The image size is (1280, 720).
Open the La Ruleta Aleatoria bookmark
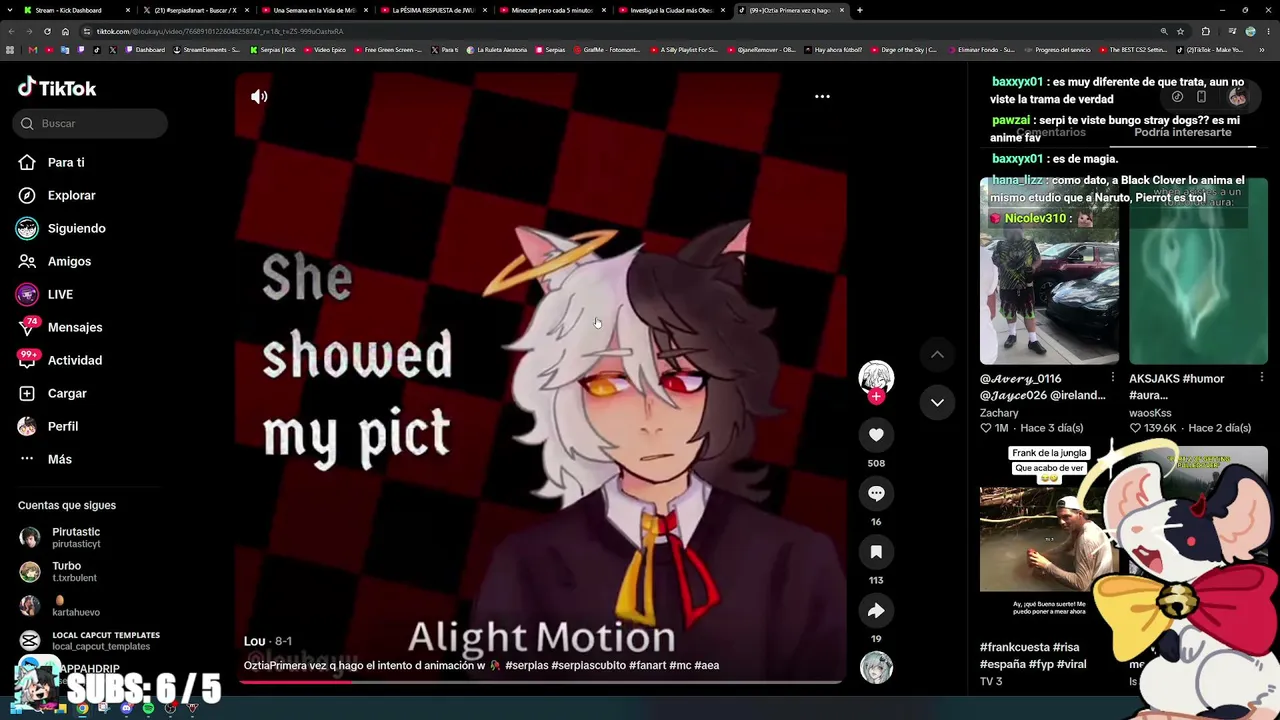click(499, 49)
